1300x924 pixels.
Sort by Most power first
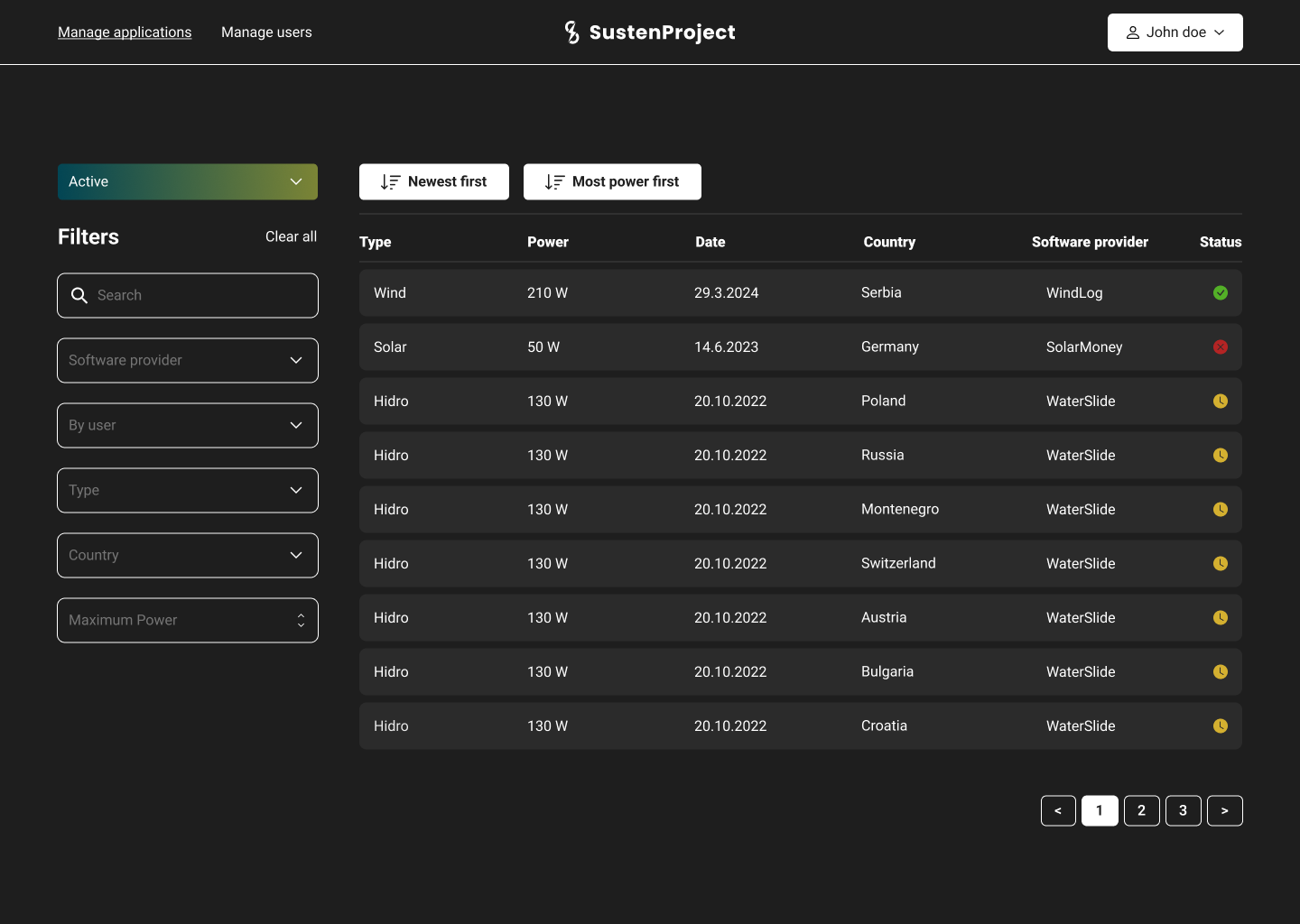point(612,182)
